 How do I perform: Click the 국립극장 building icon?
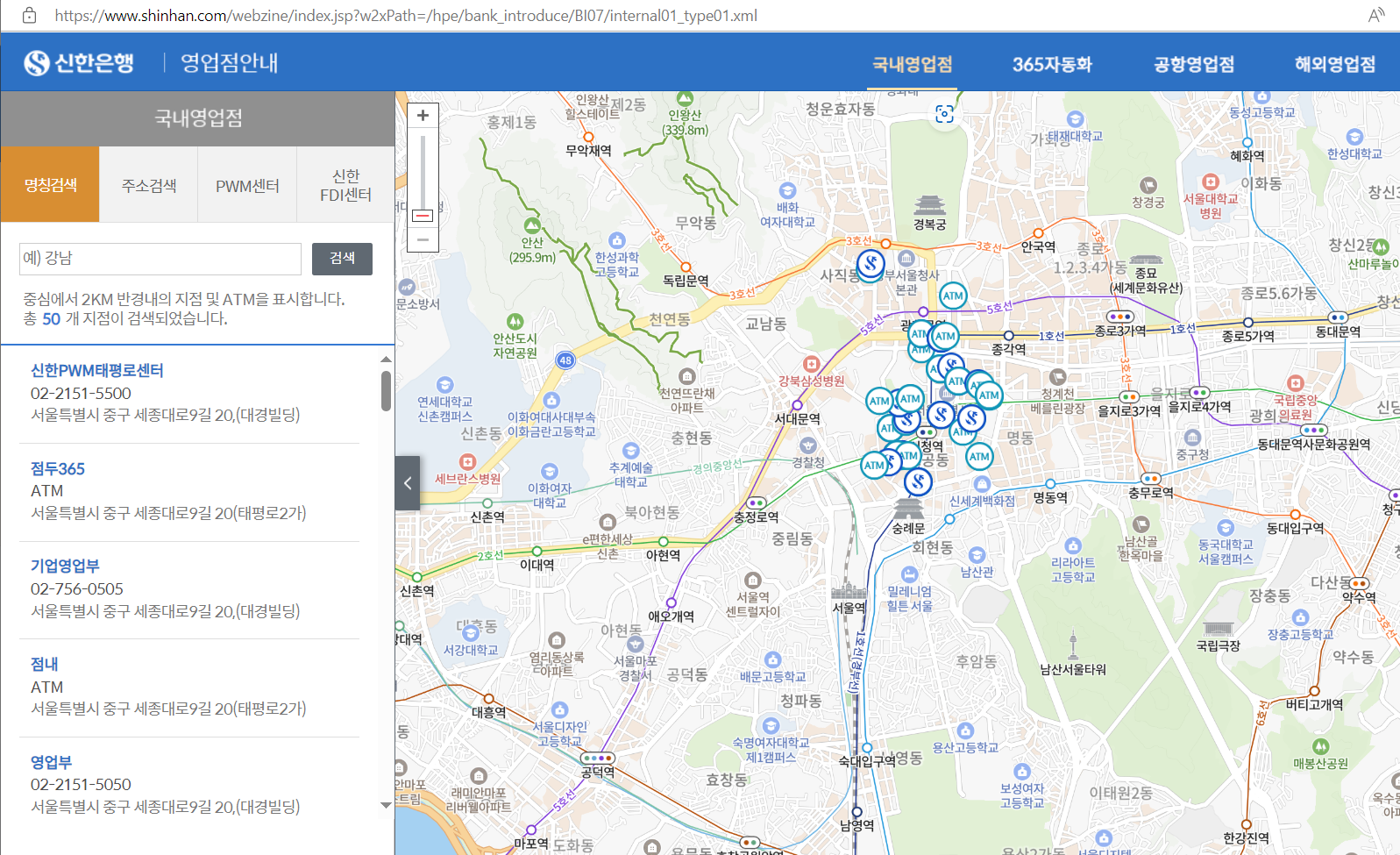coord(1218,629)
